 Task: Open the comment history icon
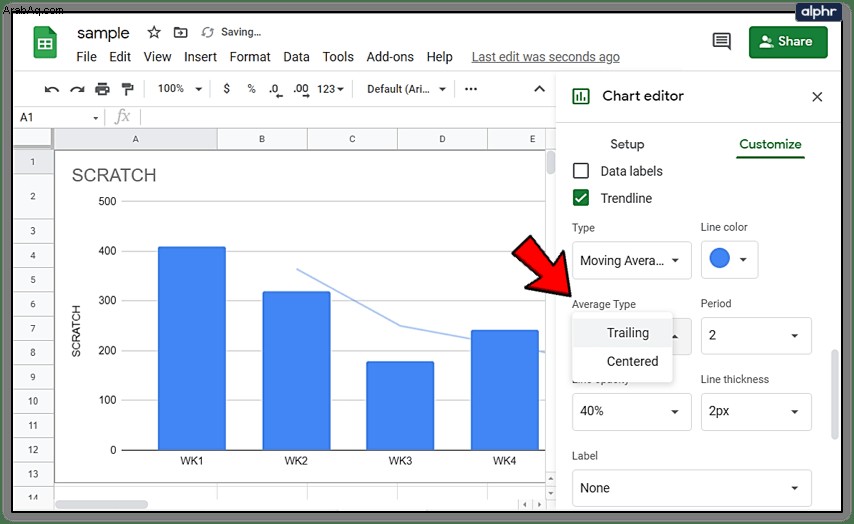[x=722, y=41]
